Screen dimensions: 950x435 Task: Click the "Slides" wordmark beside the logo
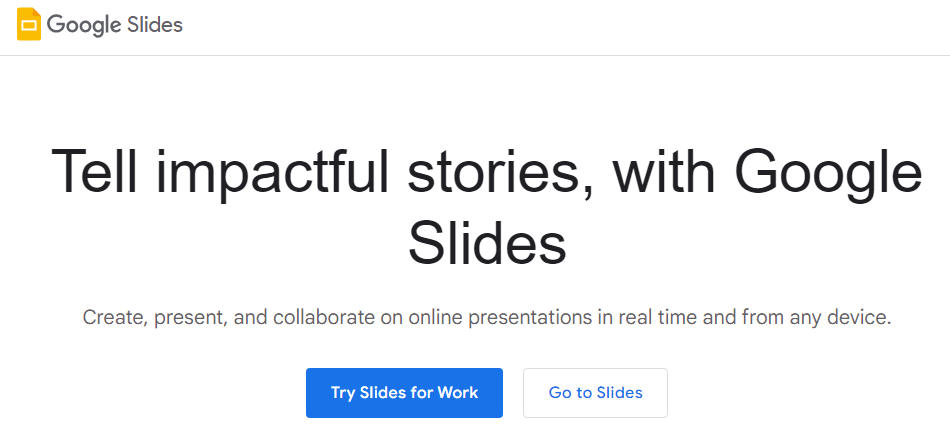155,25
